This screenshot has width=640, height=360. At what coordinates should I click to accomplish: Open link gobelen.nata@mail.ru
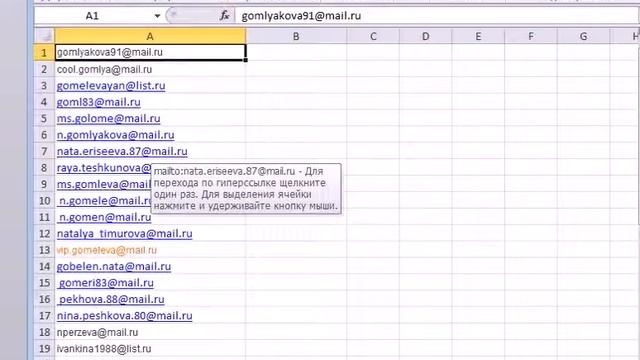click(x=114, y=266)
